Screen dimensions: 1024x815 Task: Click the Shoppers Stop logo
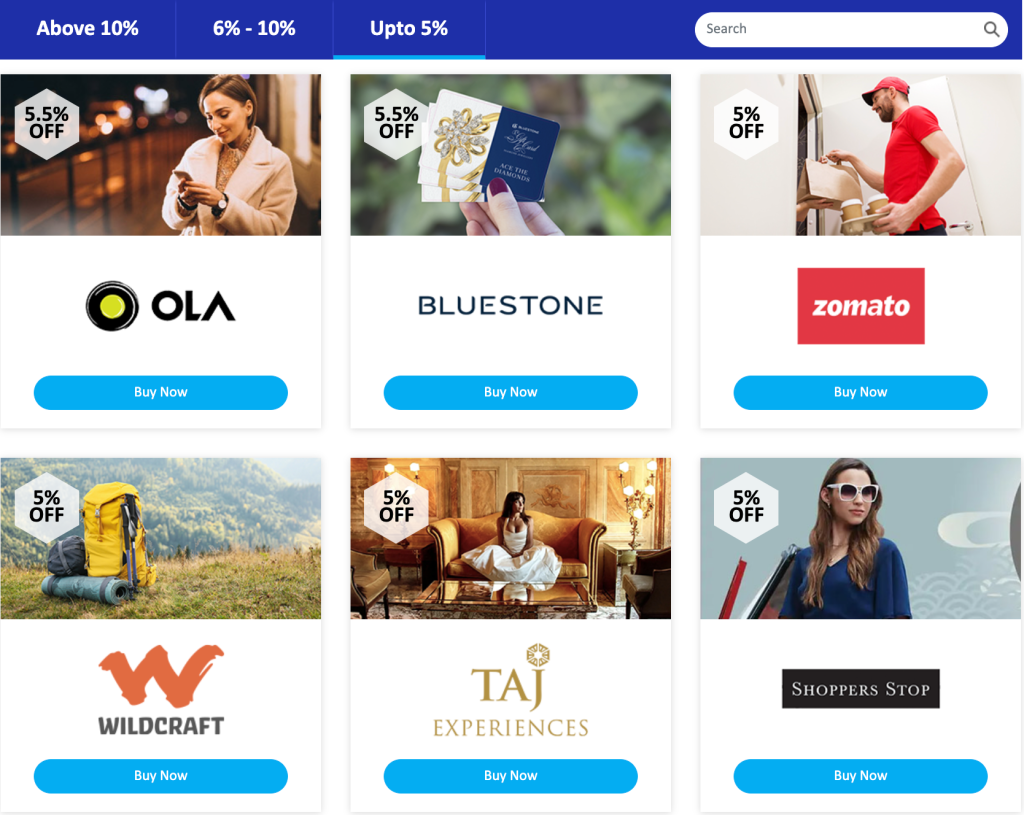pyautogui.click(x=861, y=688)
